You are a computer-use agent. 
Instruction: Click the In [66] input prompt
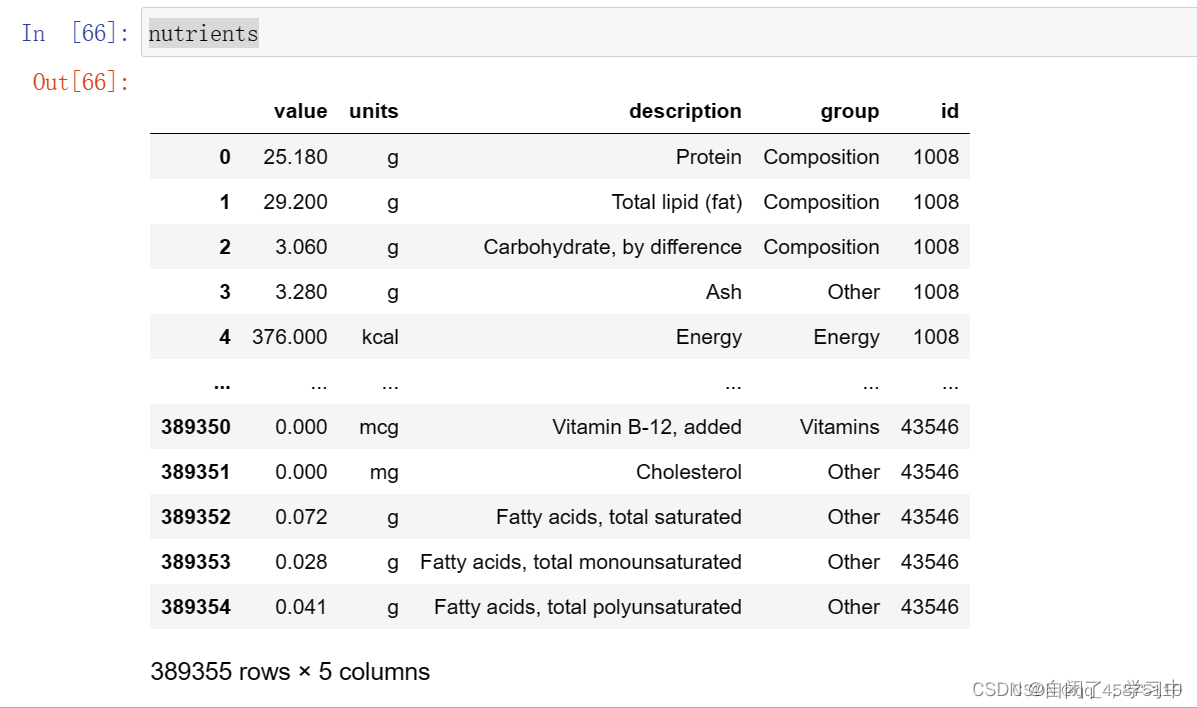76,33
